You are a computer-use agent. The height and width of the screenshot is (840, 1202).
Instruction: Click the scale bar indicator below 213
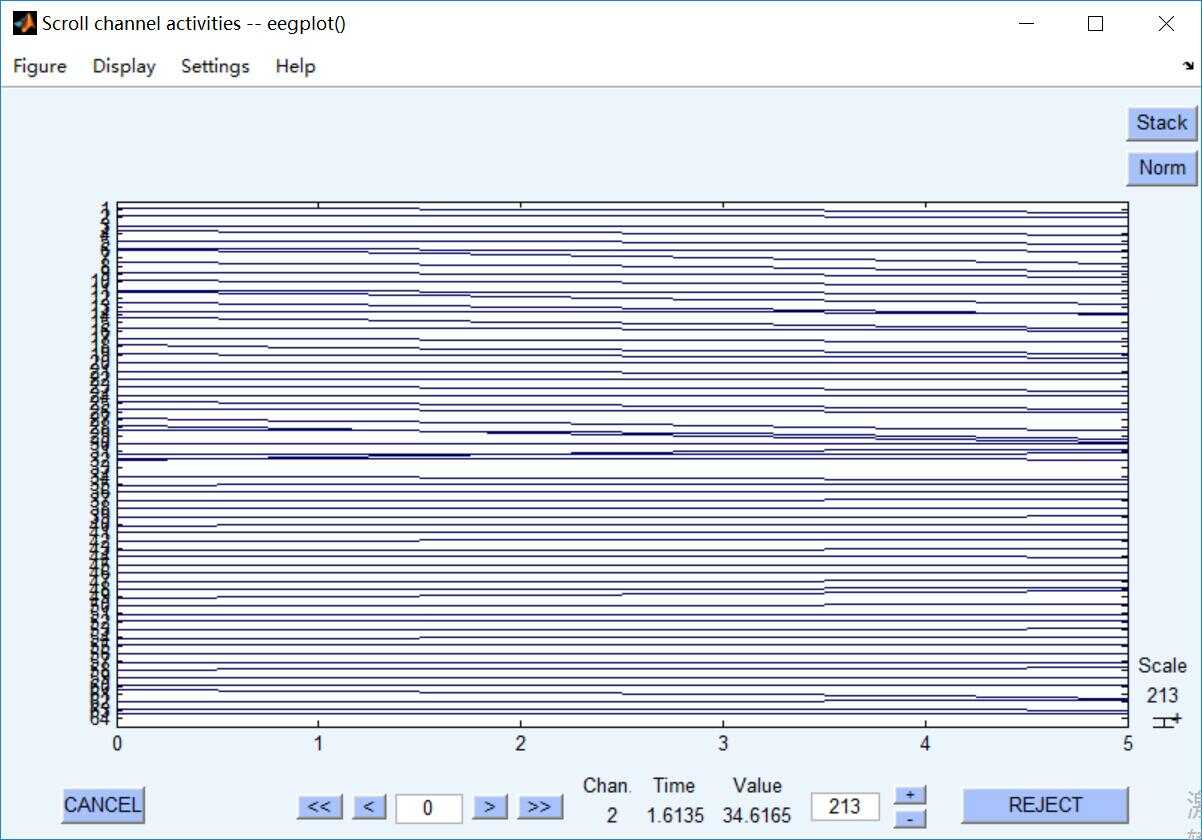[x=1166, y=720]
